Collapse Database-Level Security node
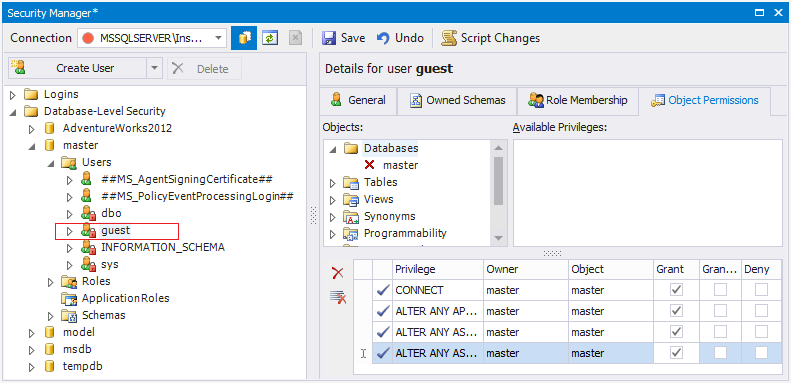791x383 pixels. tap(13, 112)
